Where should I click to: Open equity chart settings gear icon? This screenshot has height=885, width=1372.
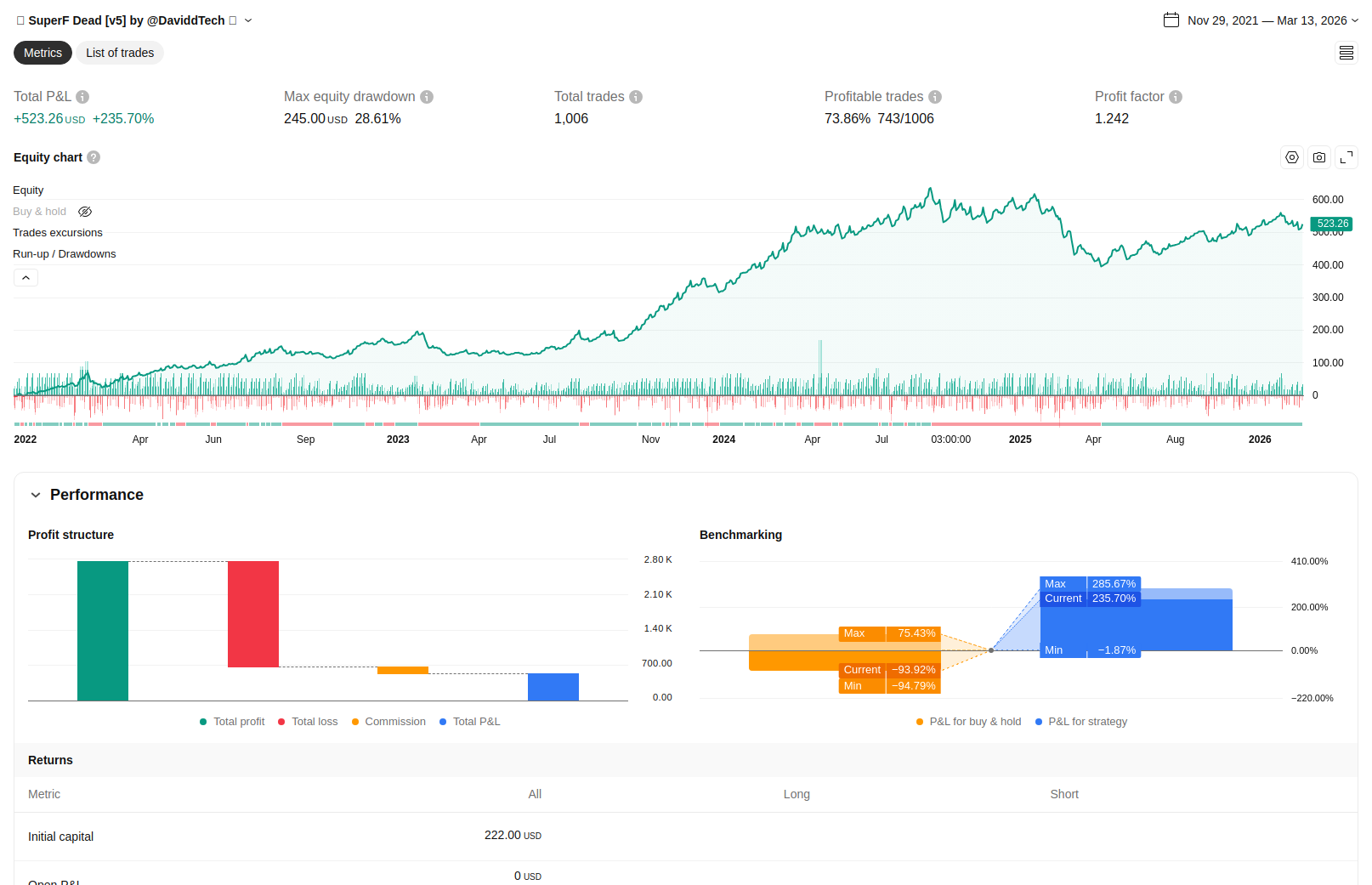coord(1292,157)
